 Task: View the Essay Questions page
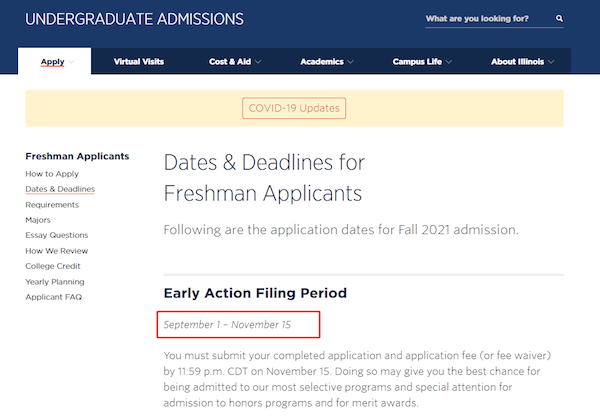click(x=57, y=235)
